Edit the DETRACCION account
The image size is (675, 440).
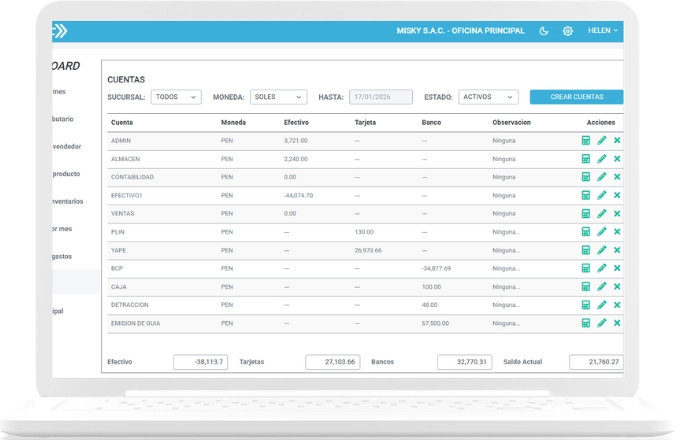click(601, 305)
